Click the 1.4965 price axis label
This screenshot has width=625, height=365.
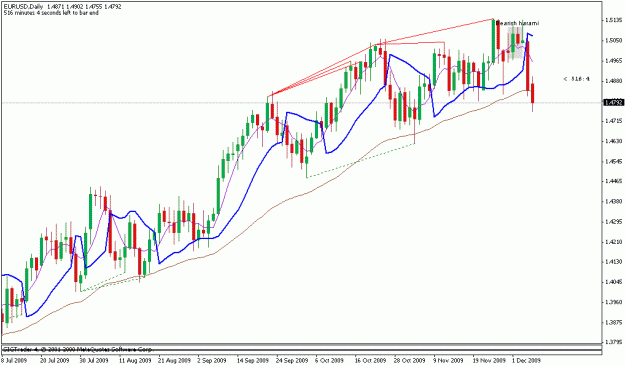coord(614,61)
